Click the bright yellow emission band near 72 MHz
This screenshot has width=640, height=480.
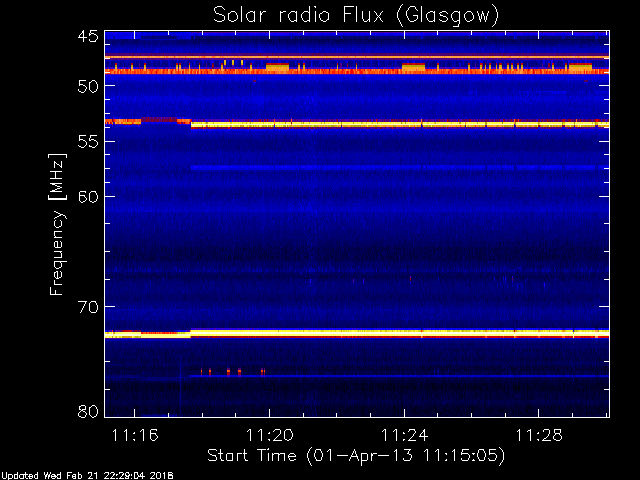357,333
